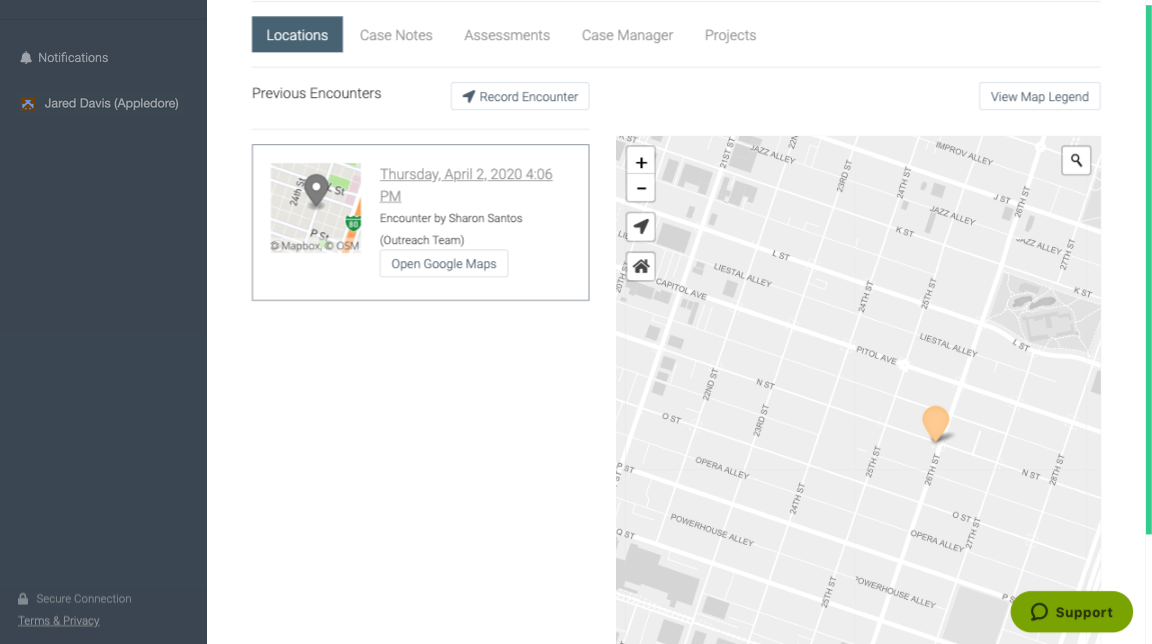
Task: Open the green Support chat button
Action: [x=1071, y=612]
